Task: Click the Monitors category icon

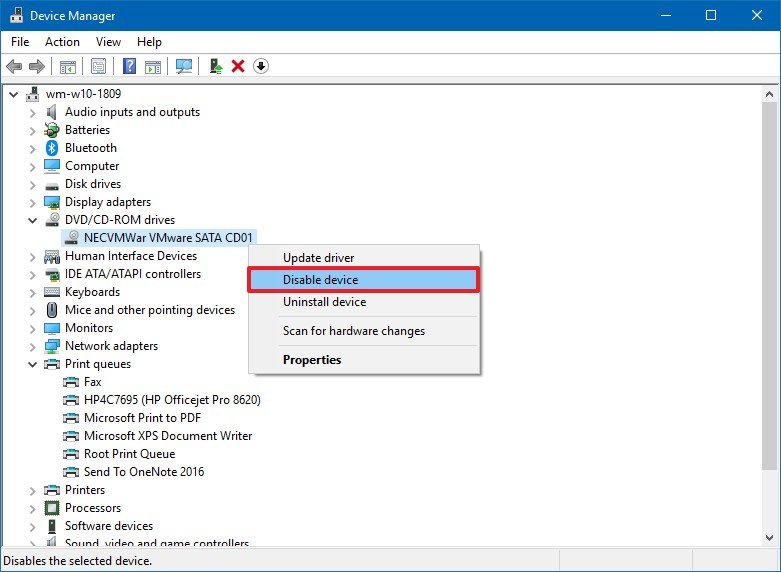Action: coord(52,328)
